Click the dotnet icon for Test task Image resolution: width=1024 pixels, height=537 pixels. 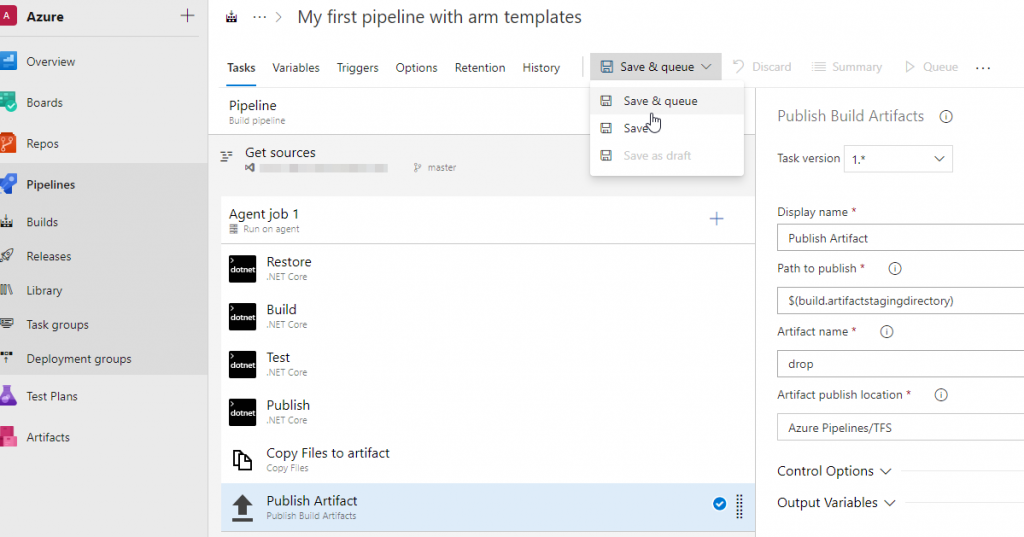tap(242, 365)
